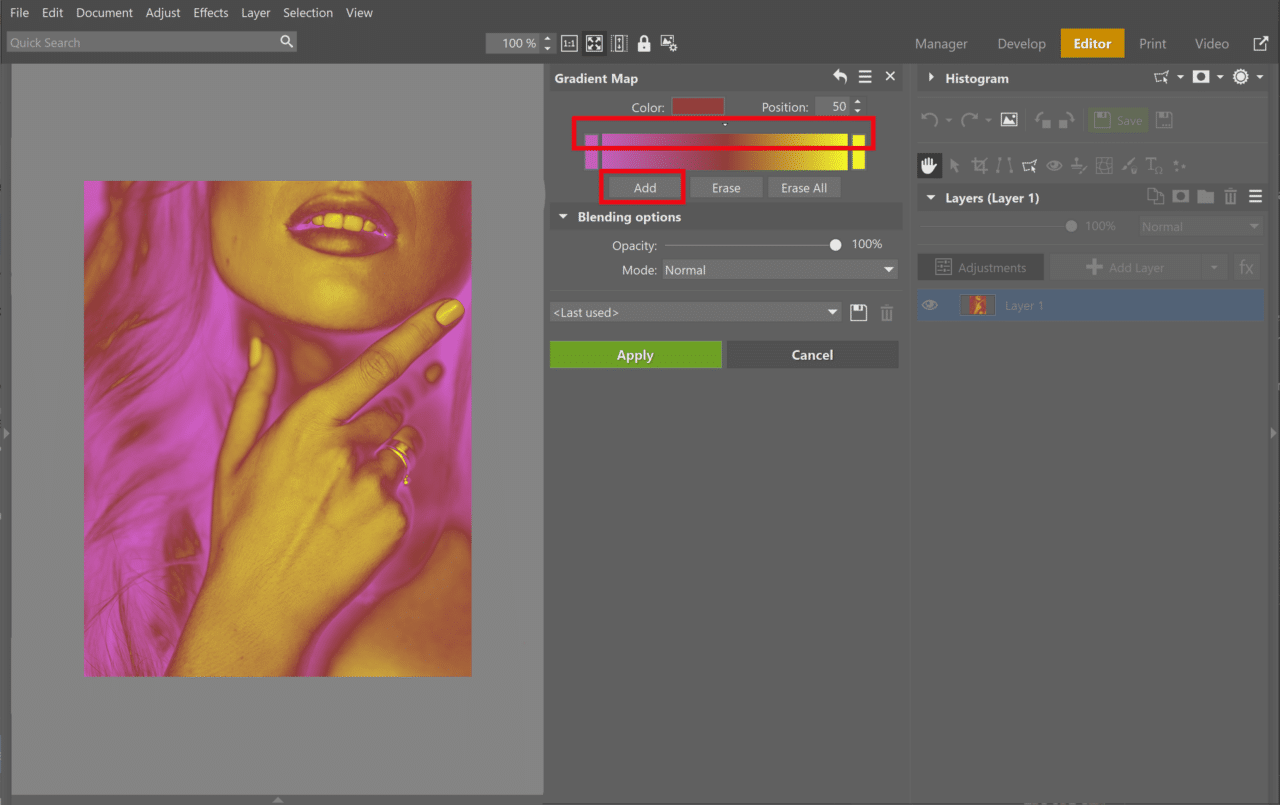Apply the Gradient Map adjustment

[x=635, y=354]
